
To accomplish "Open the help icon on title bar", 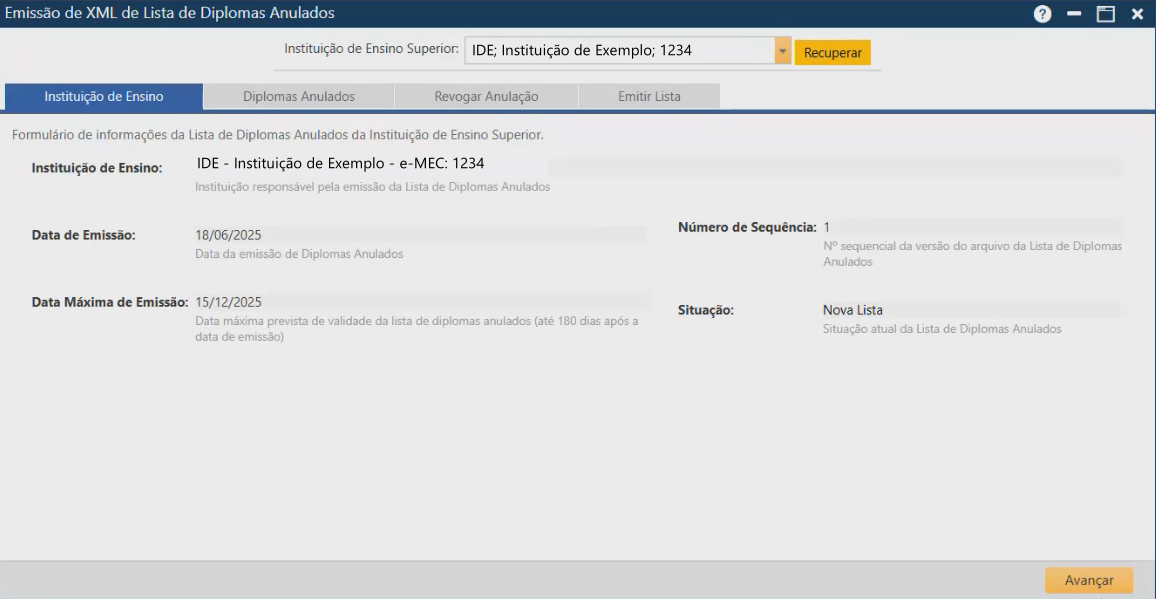I will tap(1042, 13).
